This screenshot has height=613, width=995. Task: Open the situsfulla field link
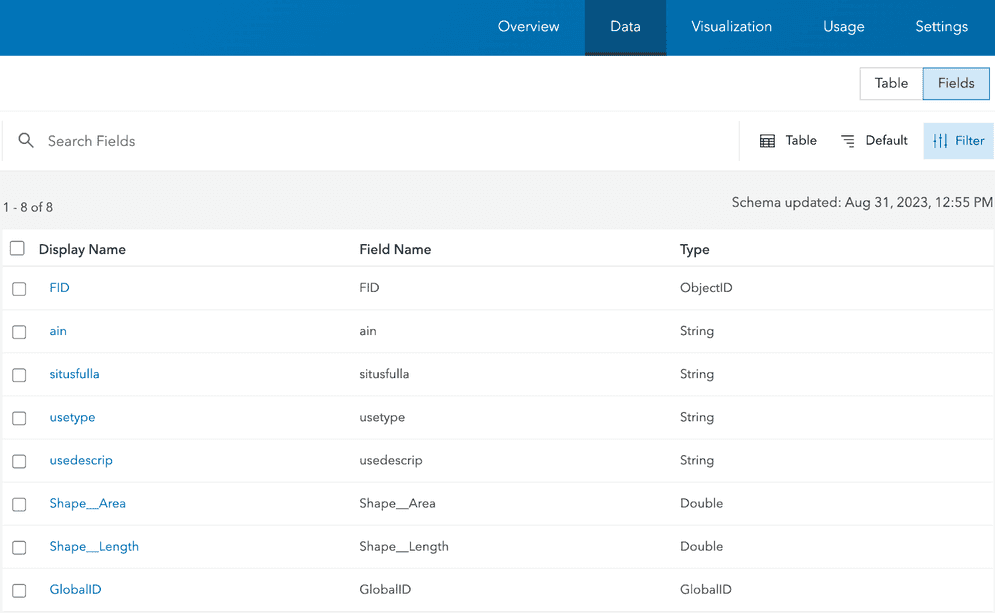point(74,373)
